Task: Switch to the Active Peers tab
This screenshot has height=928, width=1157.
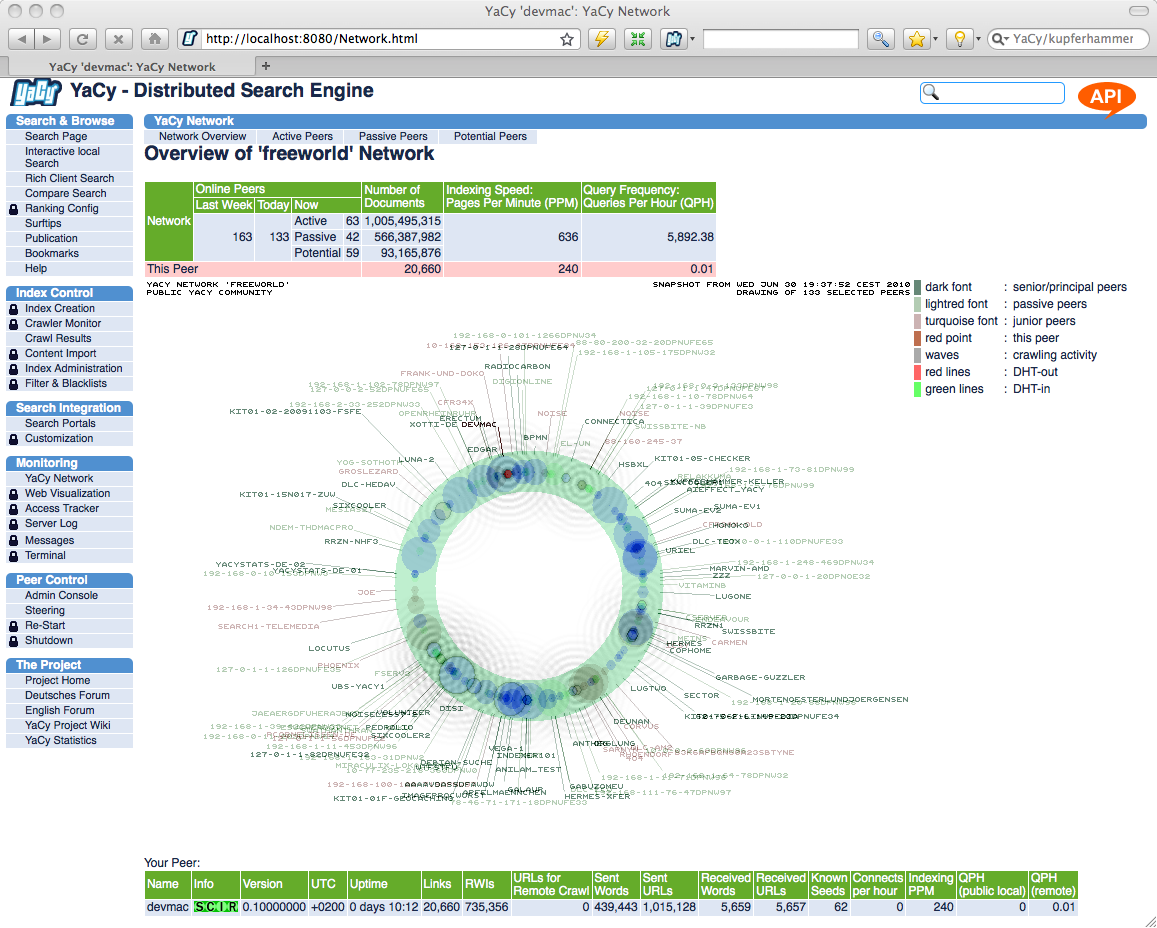Action: pyautogui.click(x=302, y=137)
